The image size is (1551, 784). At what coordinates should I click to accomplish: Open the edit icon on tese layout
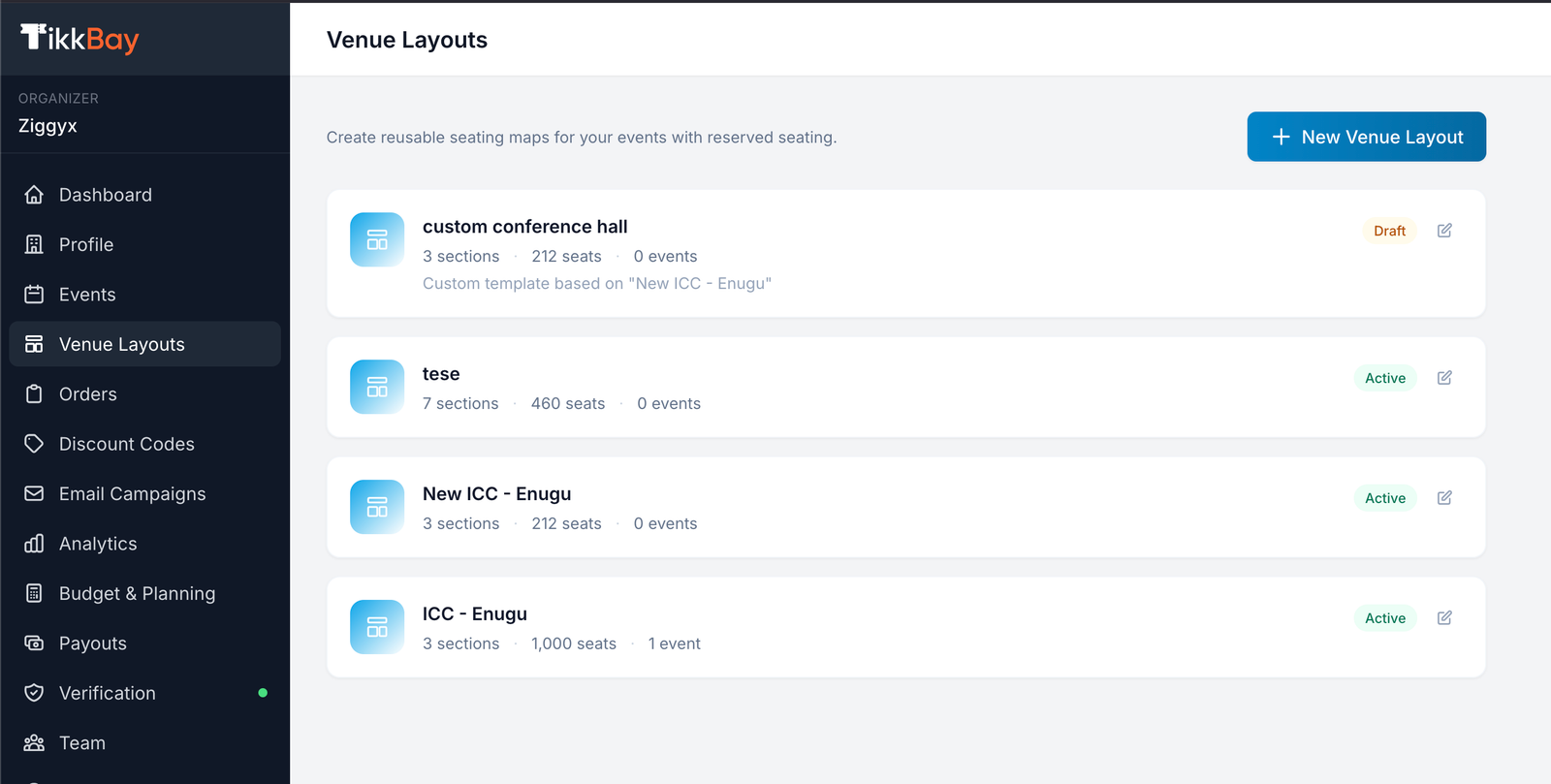coord(1444,378)
